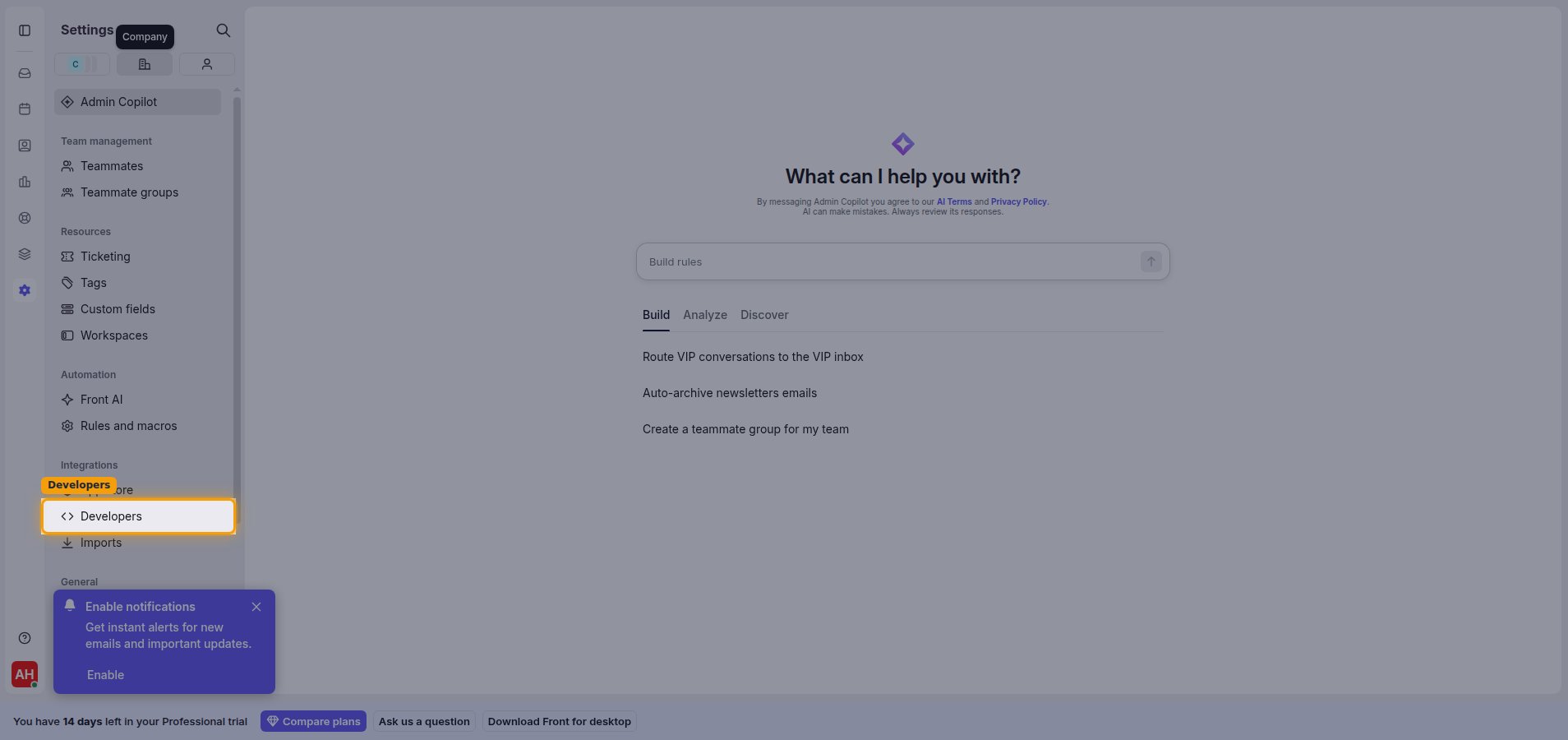The height and width of the screenshot is (740, 1568).
Task: Open Front AI settings
Action: (137, 400)
